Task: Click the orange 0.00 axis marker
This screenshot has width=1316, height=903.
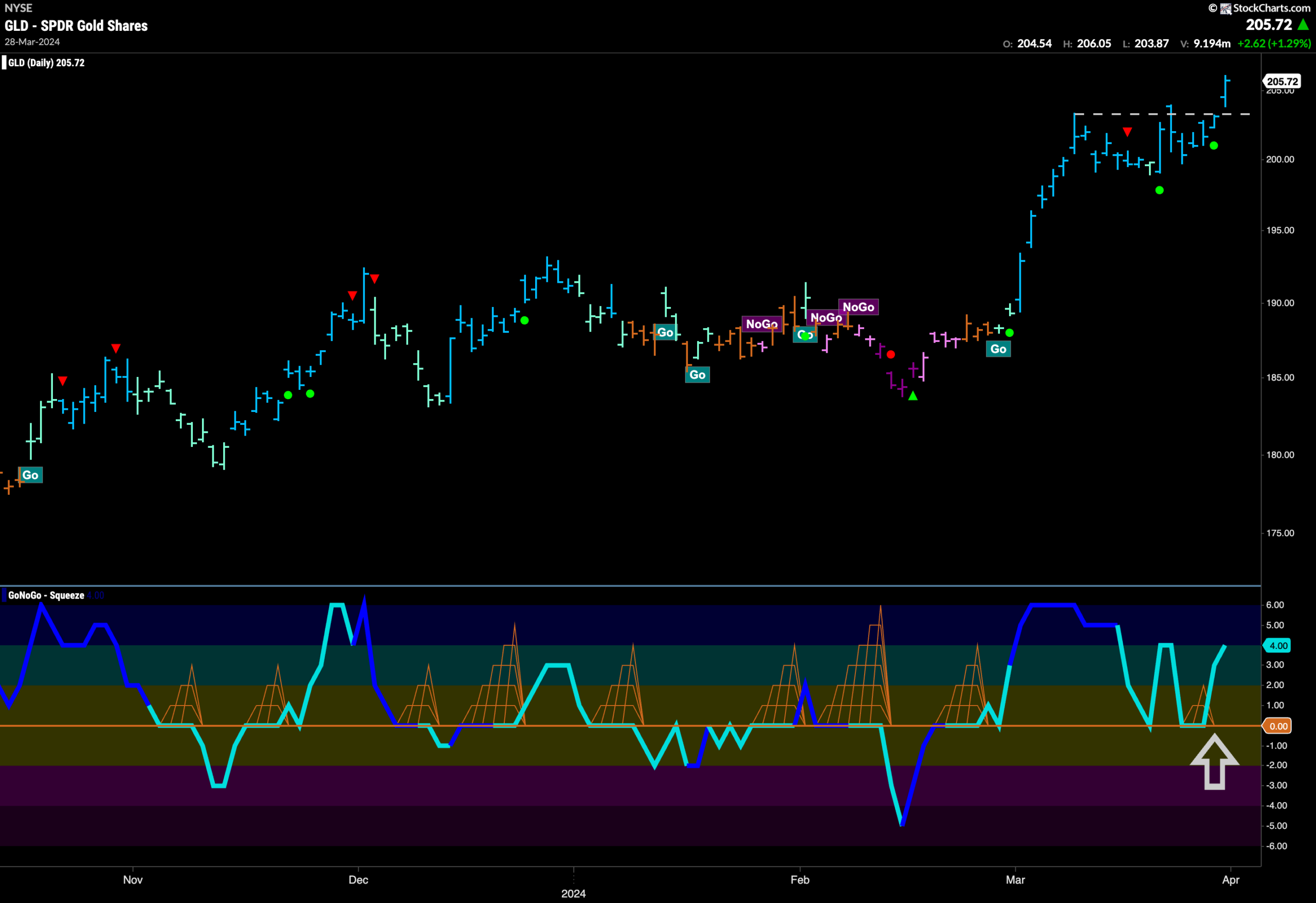Action: (1277, 726)
